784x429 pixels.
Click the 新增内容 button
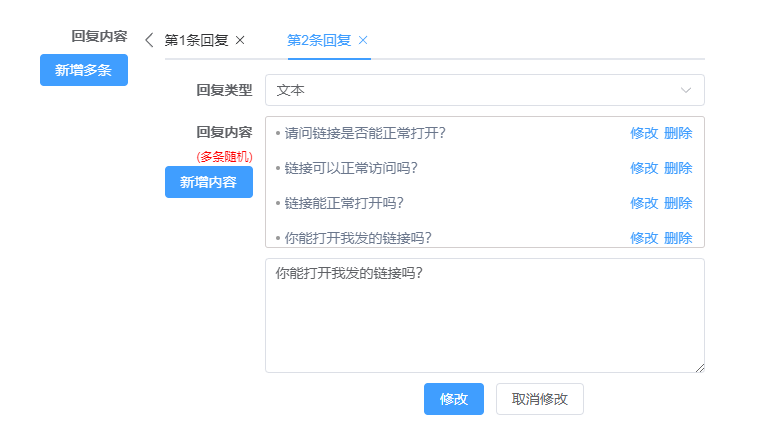208,182
